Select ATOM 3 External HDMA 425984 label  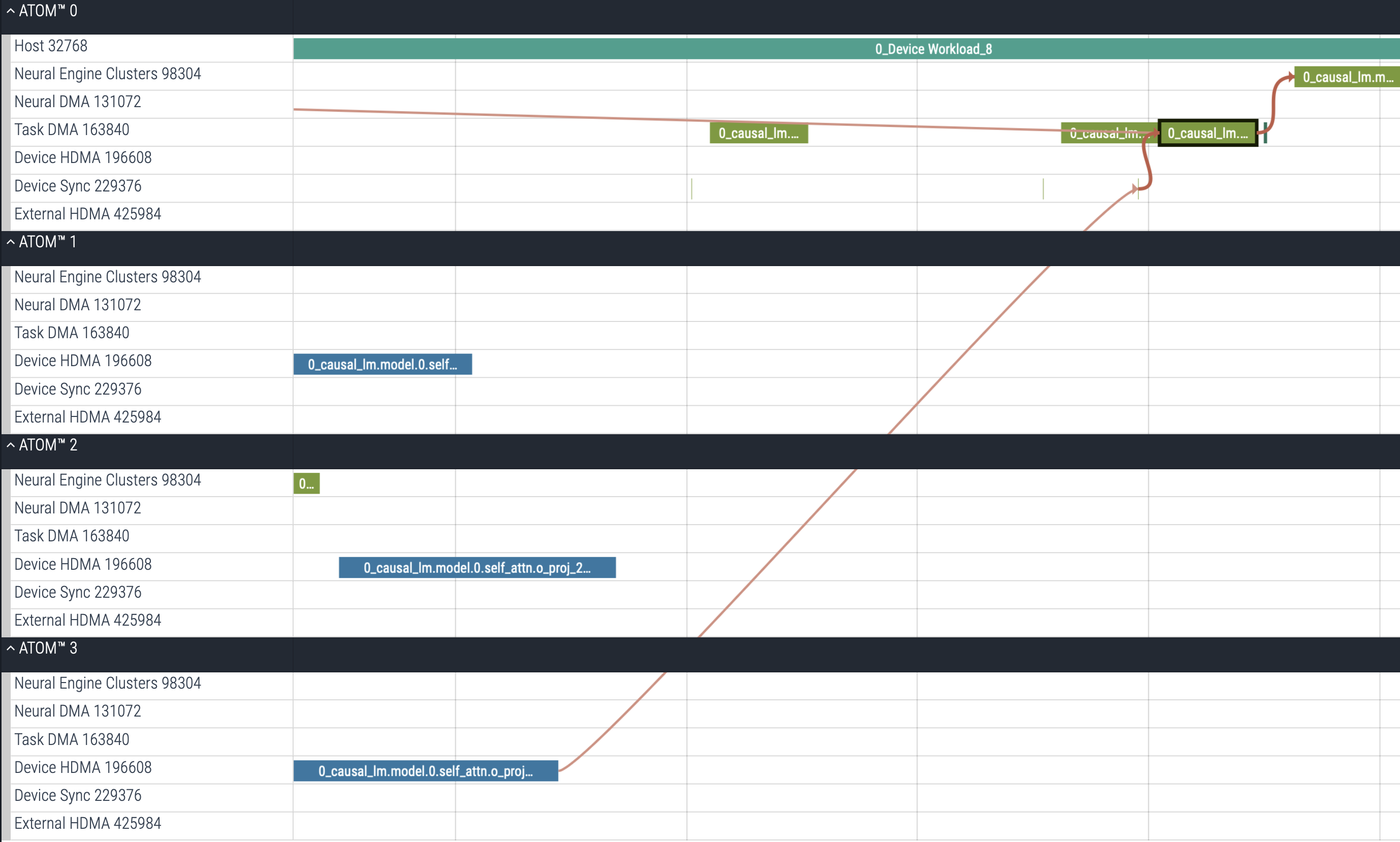[x=87, y=823]
